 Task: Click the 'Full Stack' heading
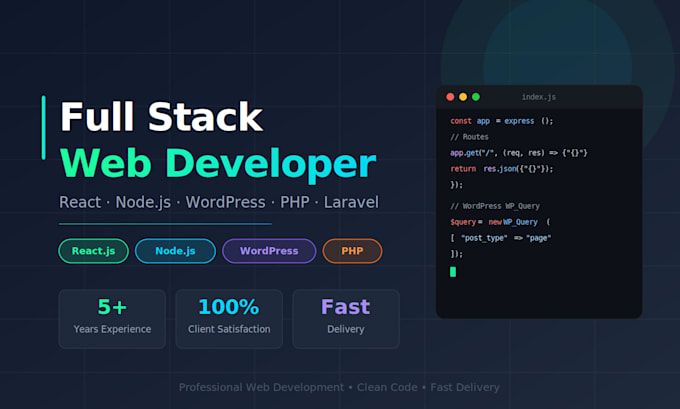[x=161, y=117]
